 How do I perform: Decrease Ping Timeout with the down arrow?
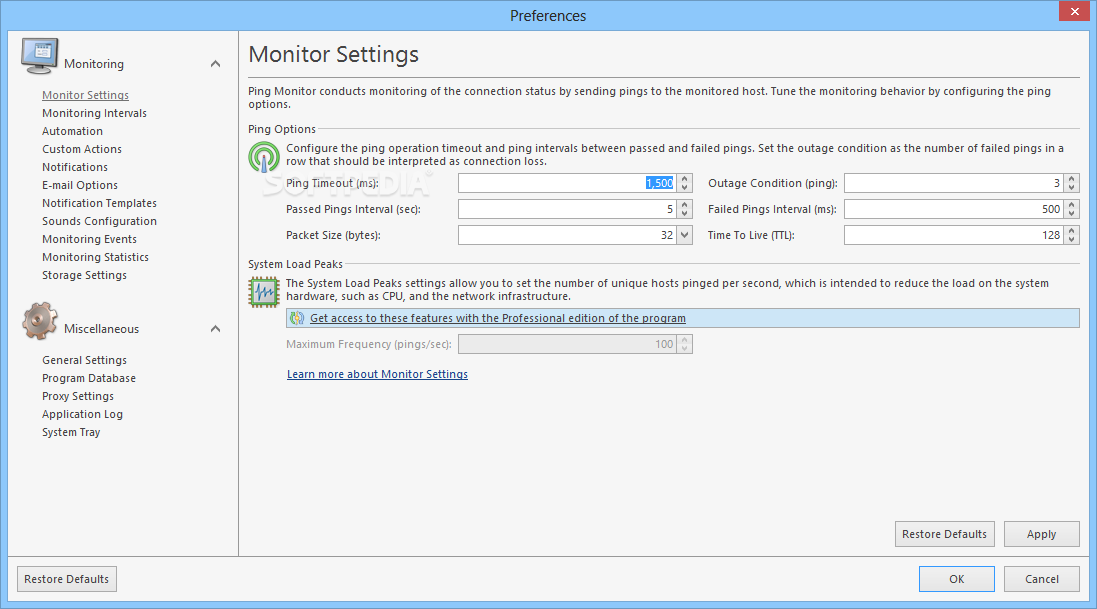[x=685, y=188]
